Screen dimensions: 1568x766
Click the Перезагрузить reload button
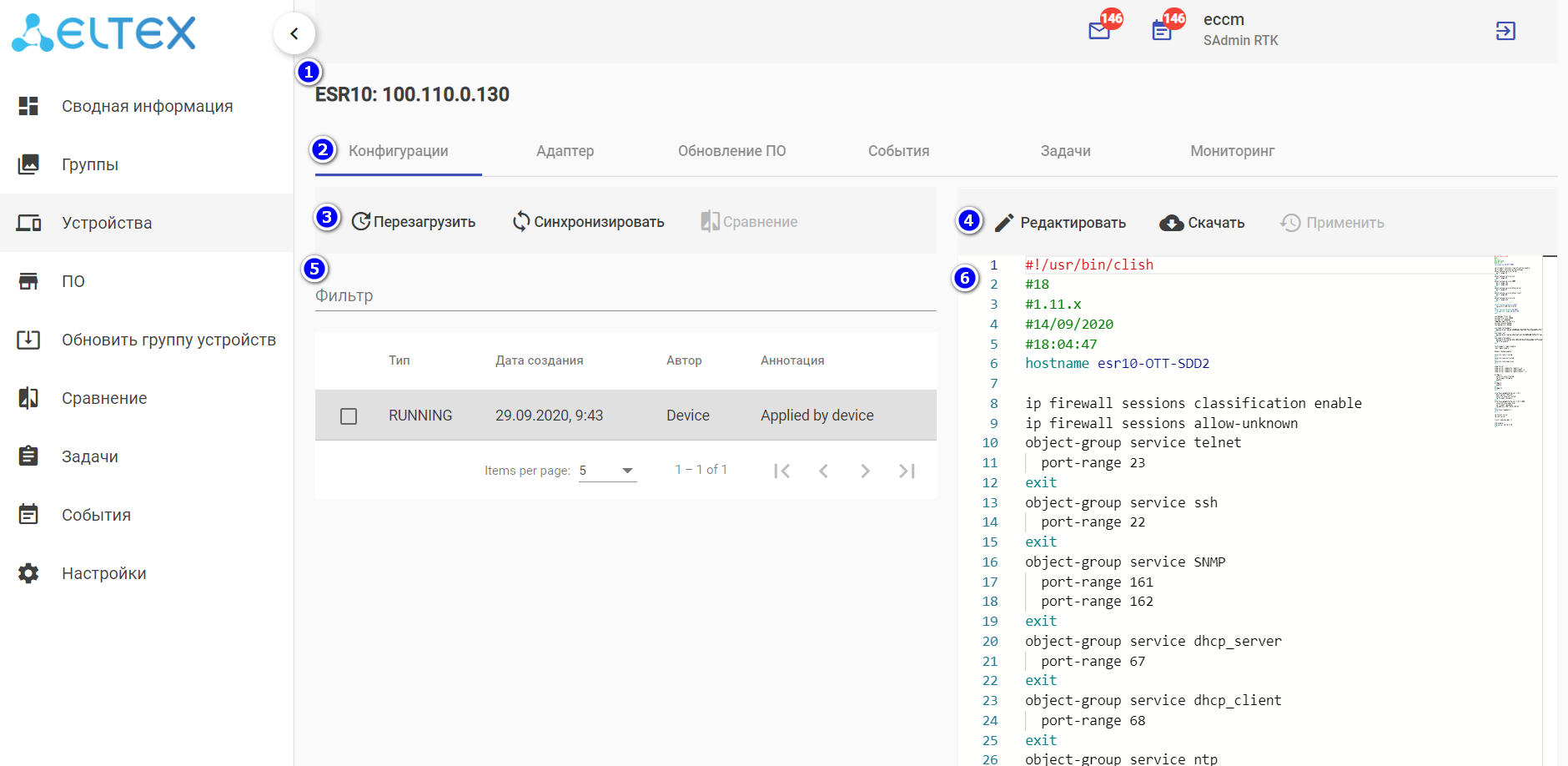pos(414,222)
